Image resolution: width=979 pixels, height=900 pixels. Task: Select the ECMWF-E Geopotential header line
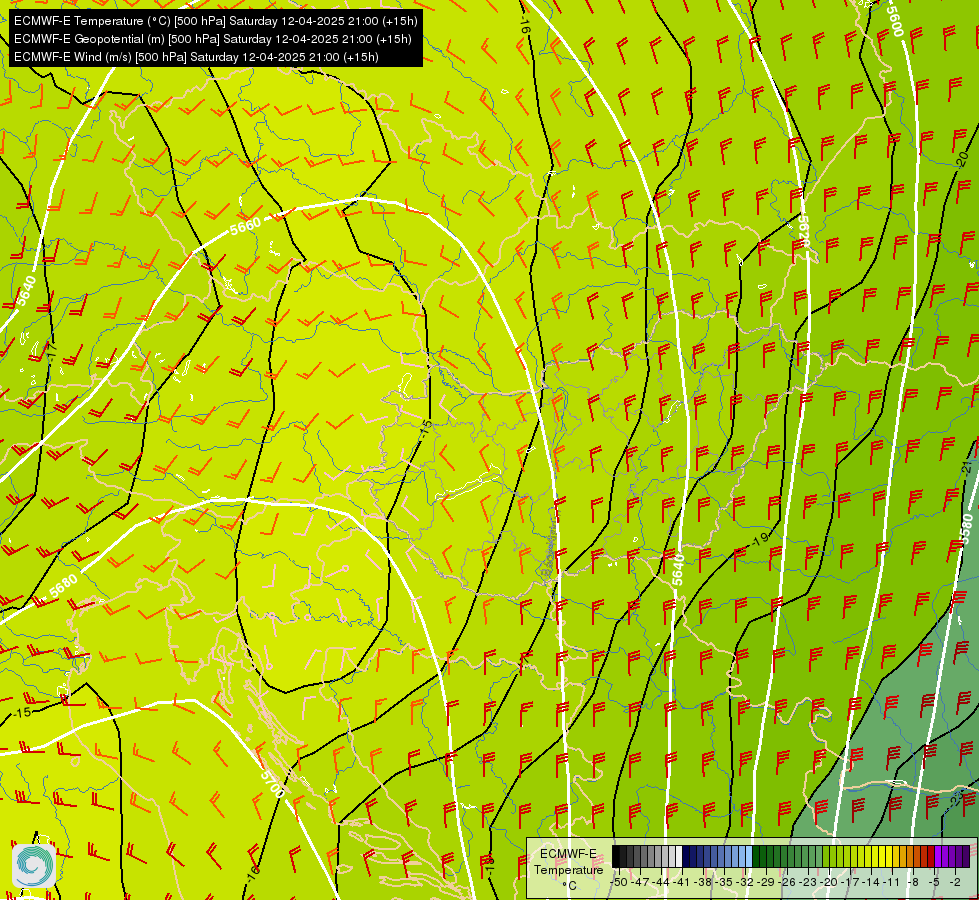point(212,39)
